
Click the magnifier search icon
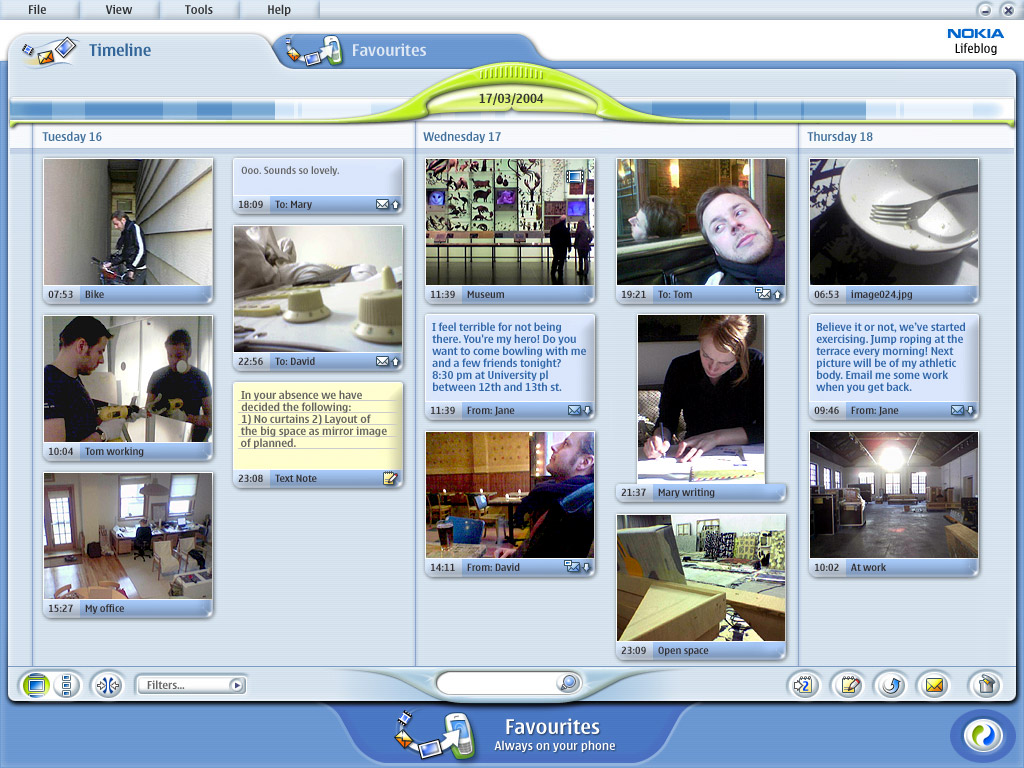pos(568,683)
